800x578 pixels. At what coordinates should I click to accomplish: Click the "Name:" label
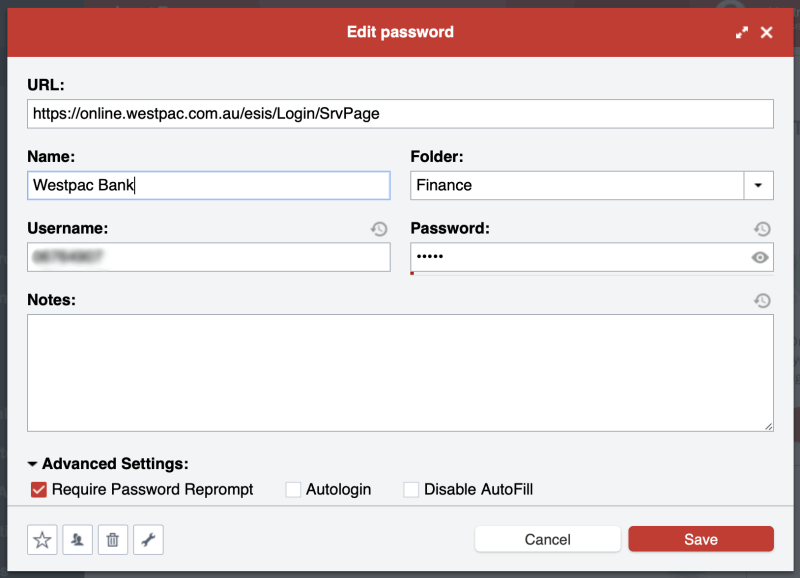(x=51, y=157)
